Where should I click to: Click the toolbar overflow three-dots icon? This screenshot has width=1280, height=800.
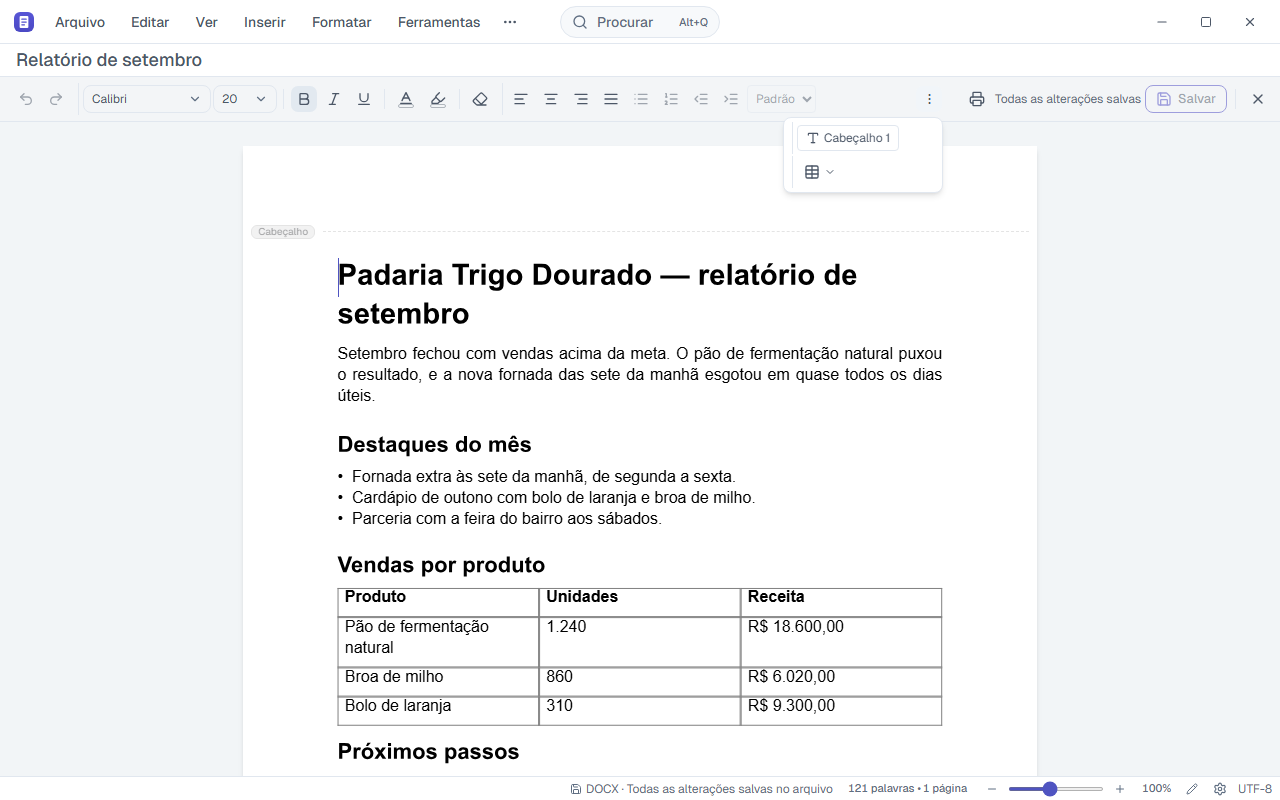[x=929, y=99]
